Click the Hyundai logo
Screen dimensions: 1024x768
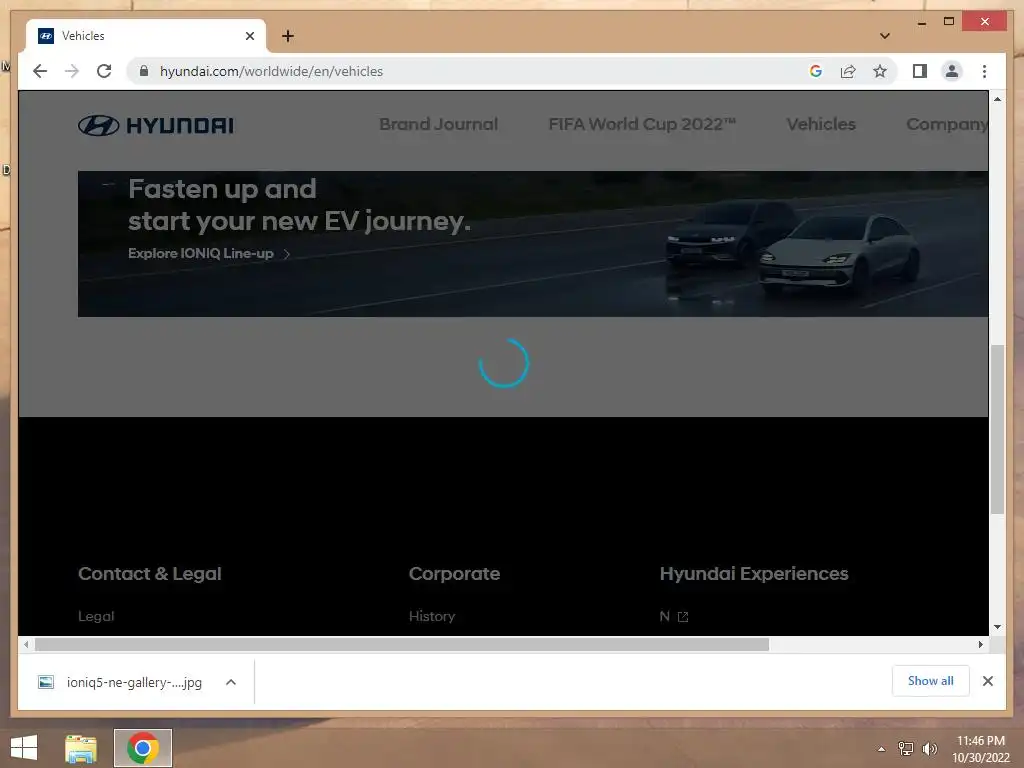(155, 125)
